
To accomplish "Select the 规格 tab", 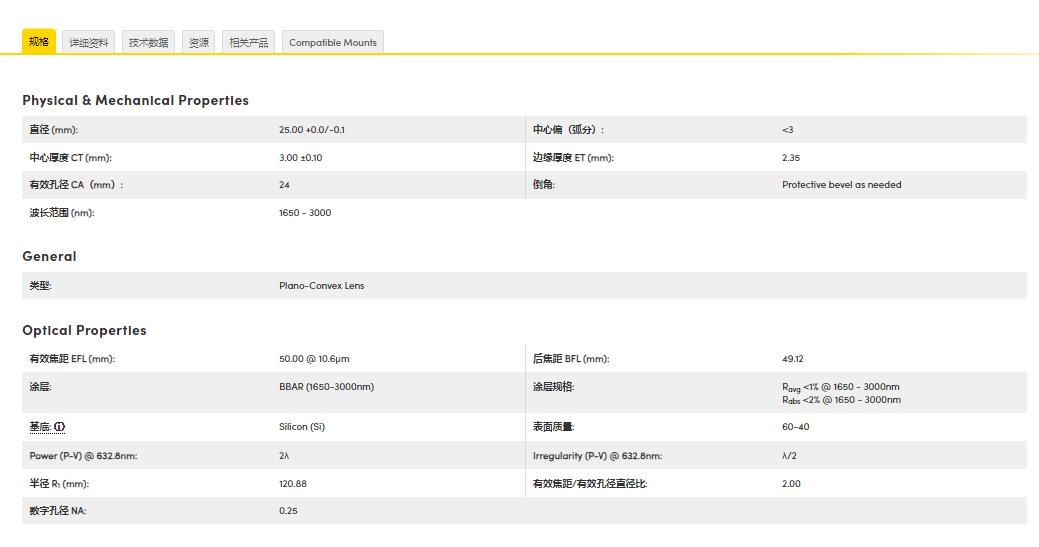I will (x=39, y=42).
